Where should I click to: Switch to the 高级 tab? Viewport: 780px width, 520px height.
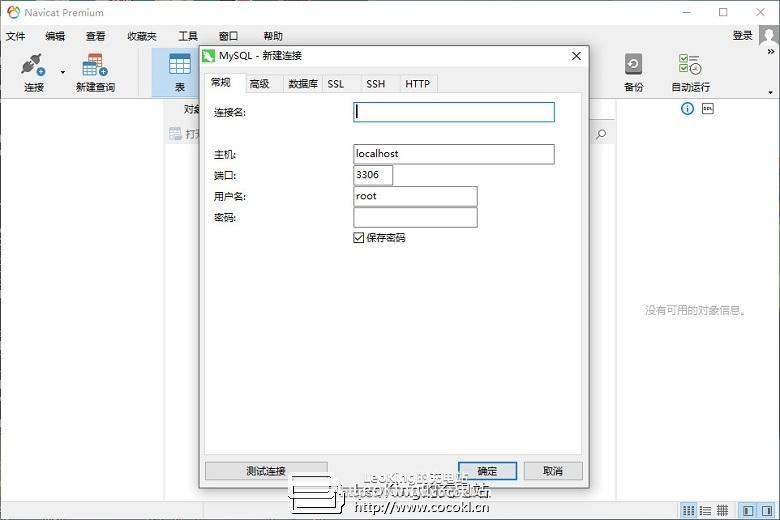264,84
